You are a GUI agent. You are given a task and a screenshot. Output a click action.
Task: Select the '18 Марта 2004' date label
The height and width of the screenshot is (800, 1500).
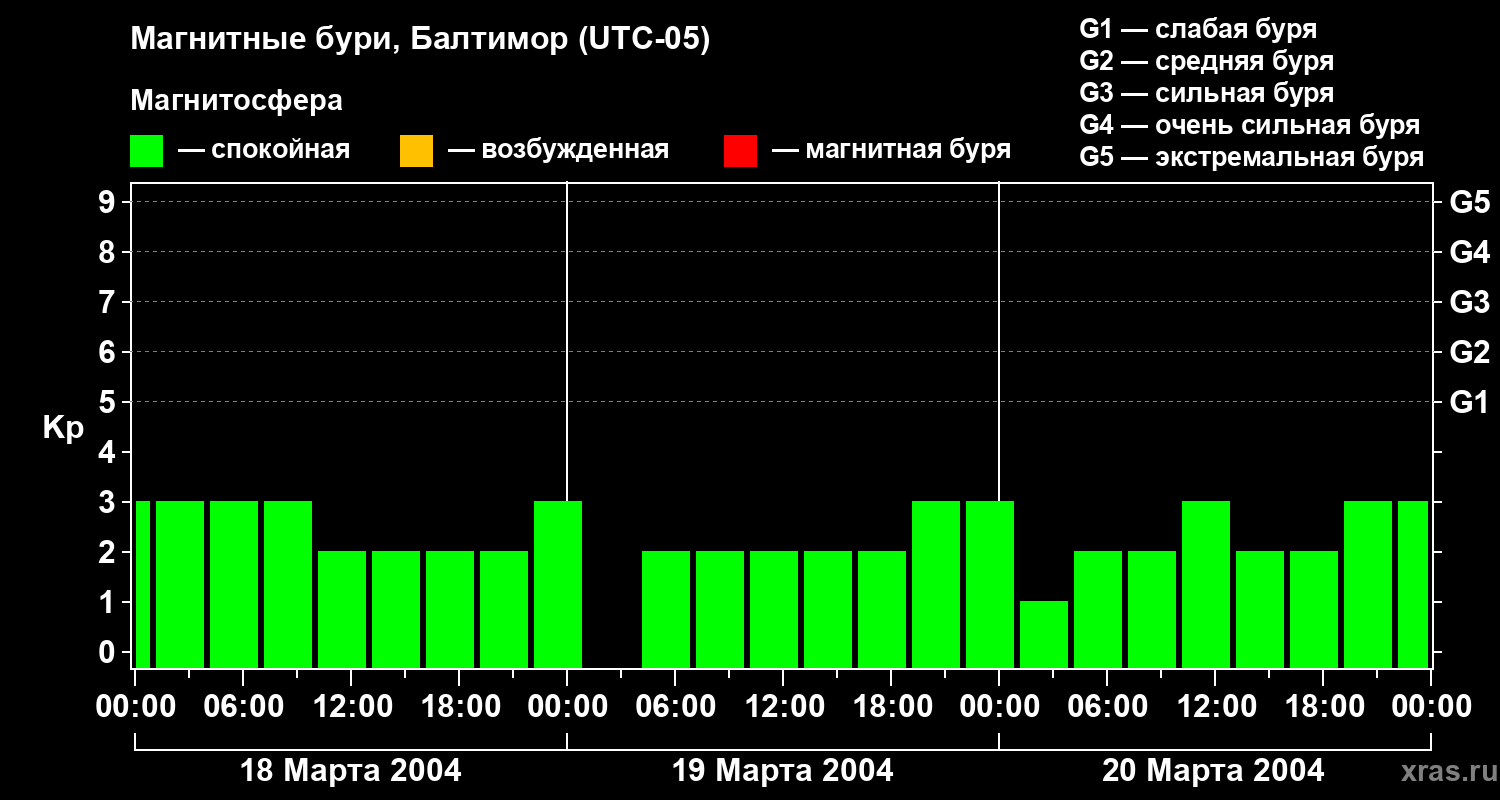coord(350,771)
